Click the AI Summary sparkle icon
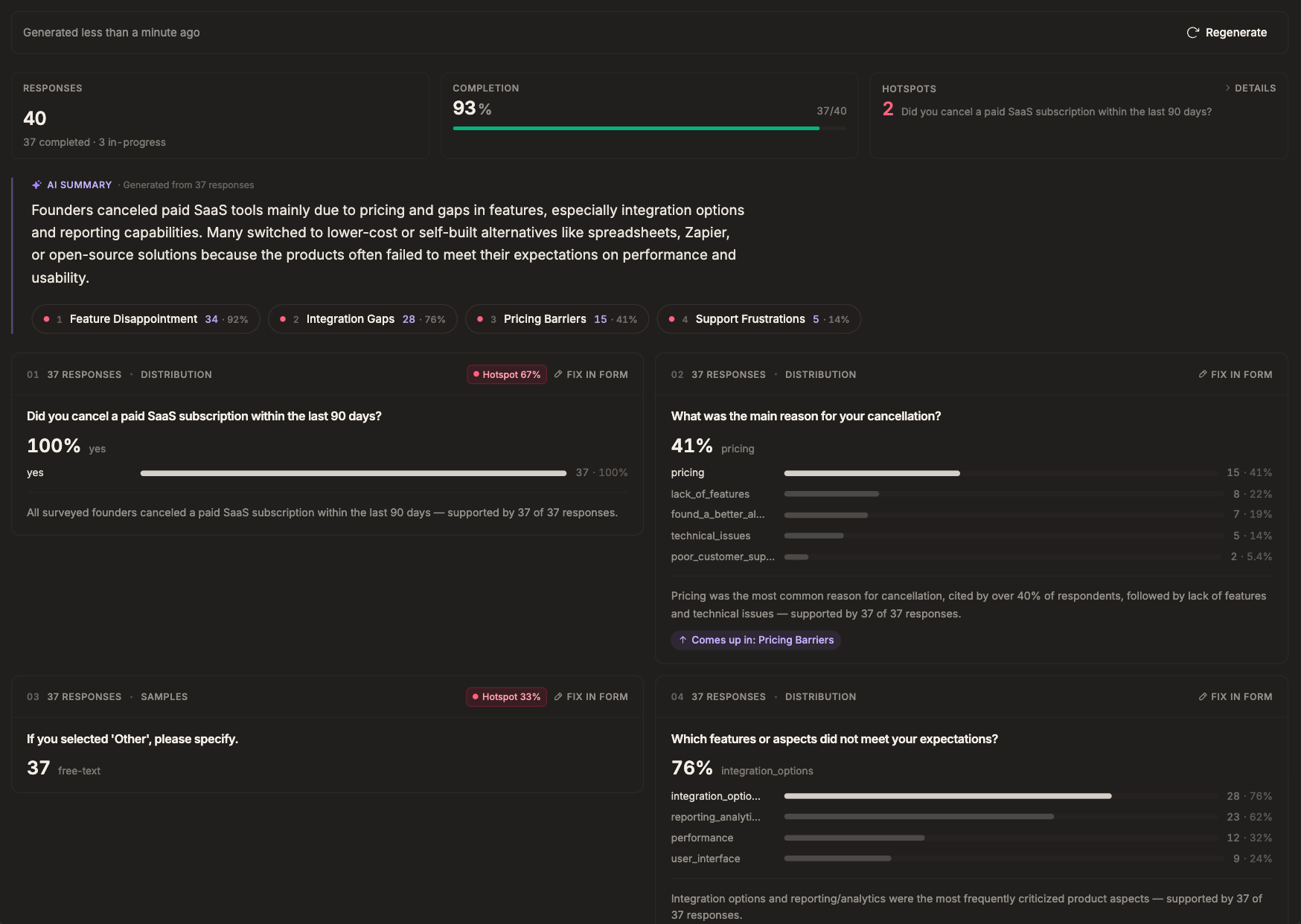 (36, 185)
